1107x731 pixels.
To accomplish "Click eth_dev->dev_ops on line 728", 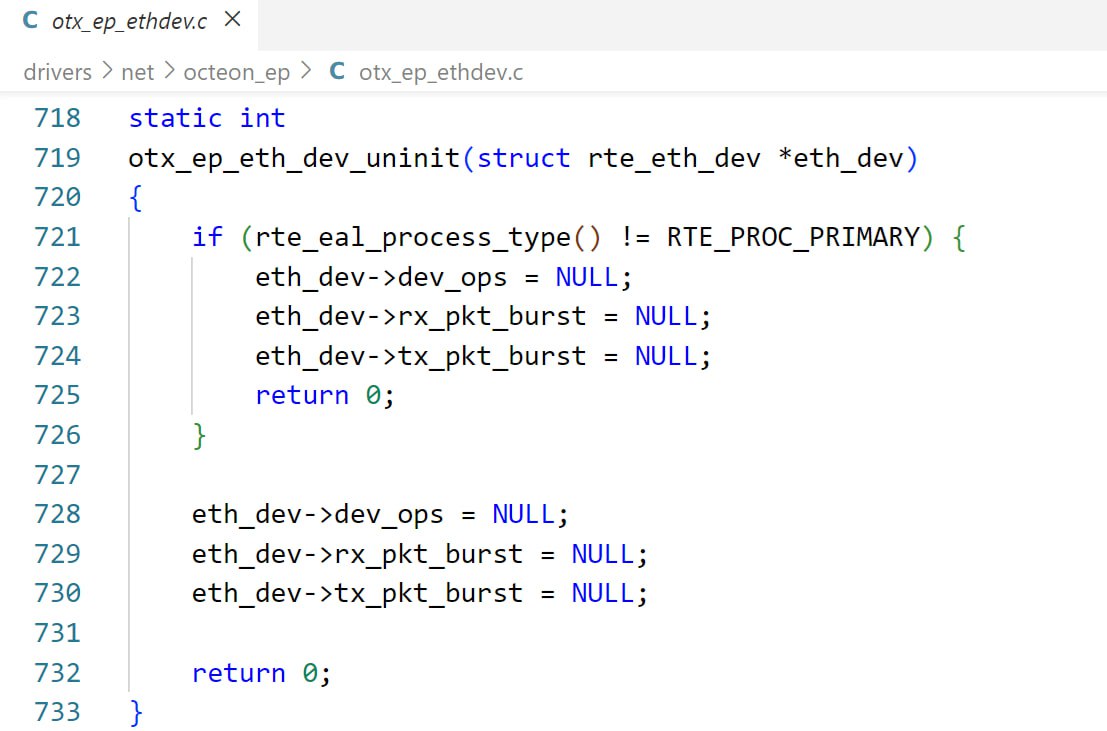I will click(318, 515).
